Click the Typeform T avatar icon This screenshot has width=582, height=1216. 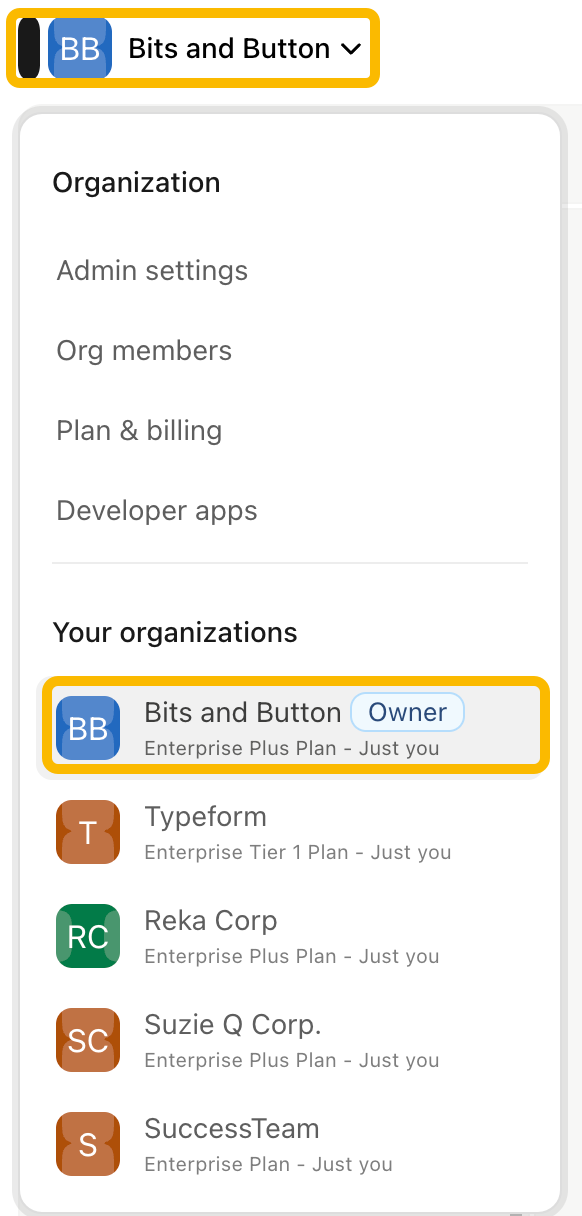coord(88,832)
